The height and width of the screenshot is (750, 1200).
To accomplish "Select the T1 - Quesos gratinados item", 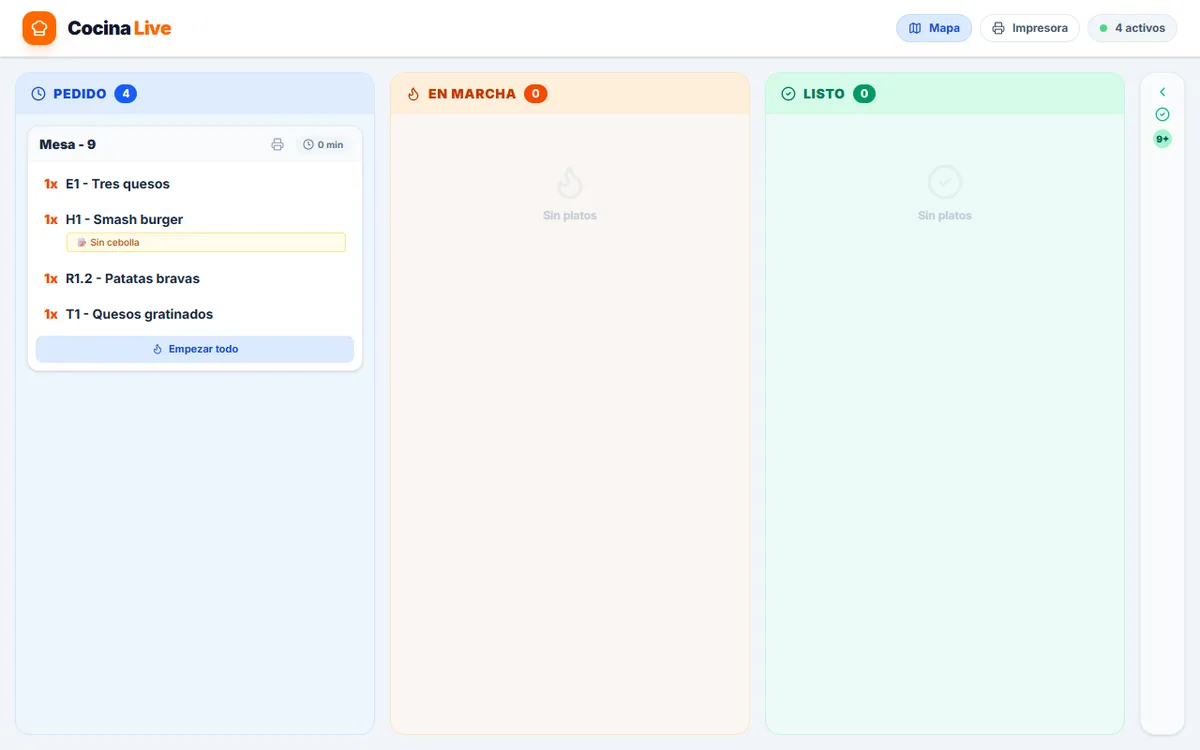I will coord(195,314).
